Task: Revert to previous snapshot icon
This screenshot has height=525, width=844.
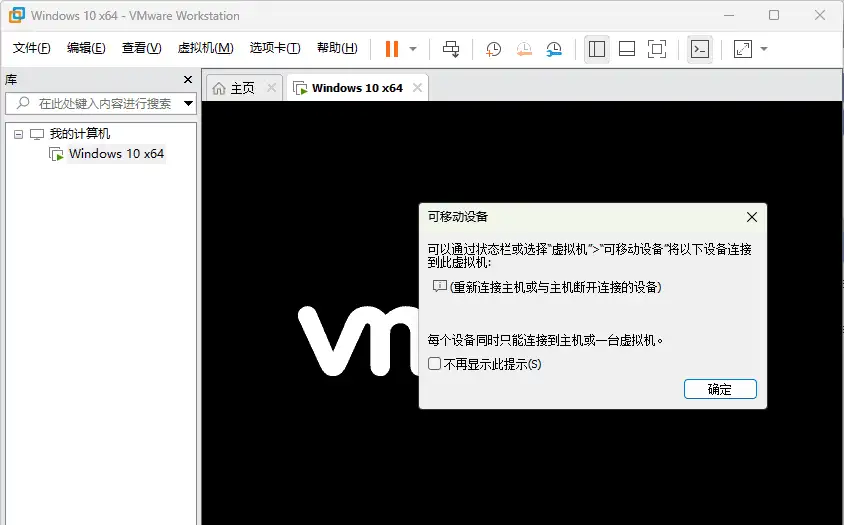Action: tap(524, 49)
